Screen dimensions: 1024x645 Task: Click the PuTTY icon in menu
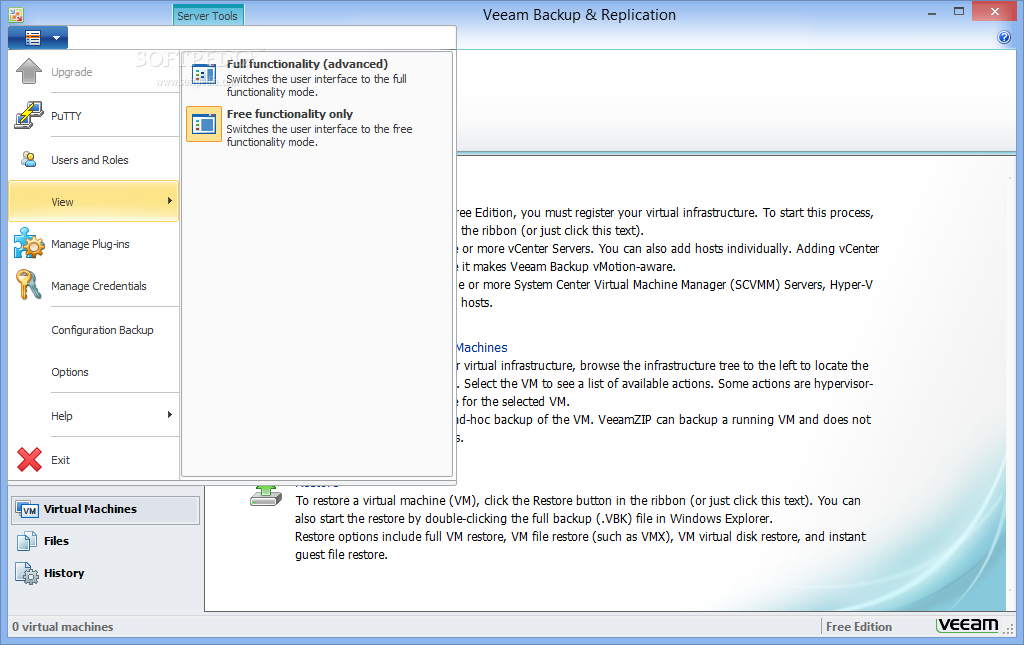(29, 115)
